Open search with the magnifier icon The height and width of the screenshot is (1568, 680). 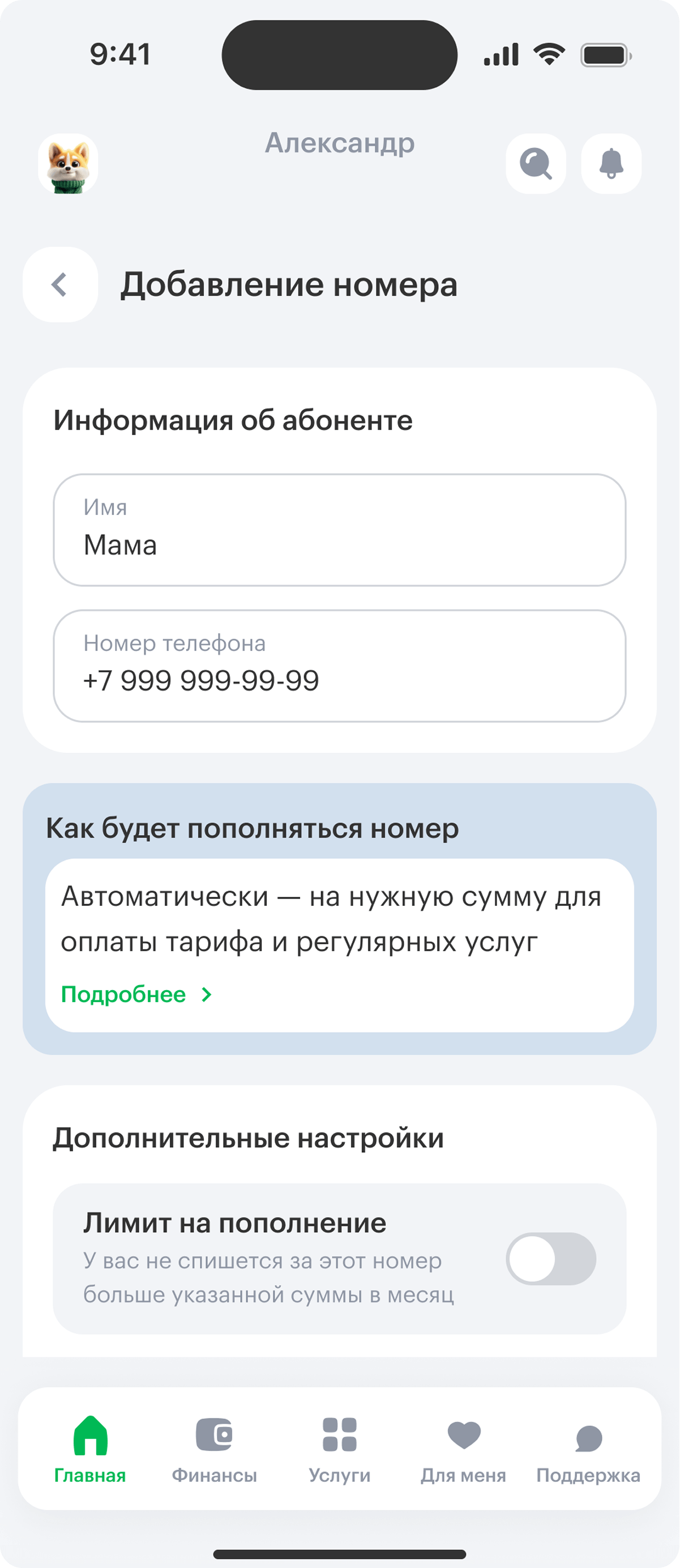535,164
